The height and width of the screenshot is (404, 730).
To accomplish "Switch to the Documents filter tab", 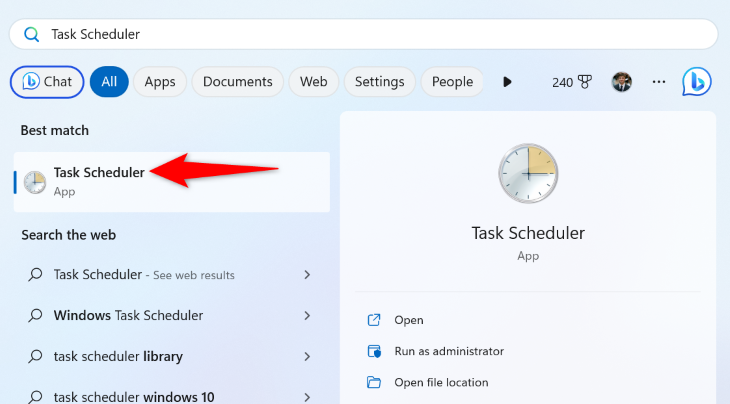I will click(x=237, y=82).
